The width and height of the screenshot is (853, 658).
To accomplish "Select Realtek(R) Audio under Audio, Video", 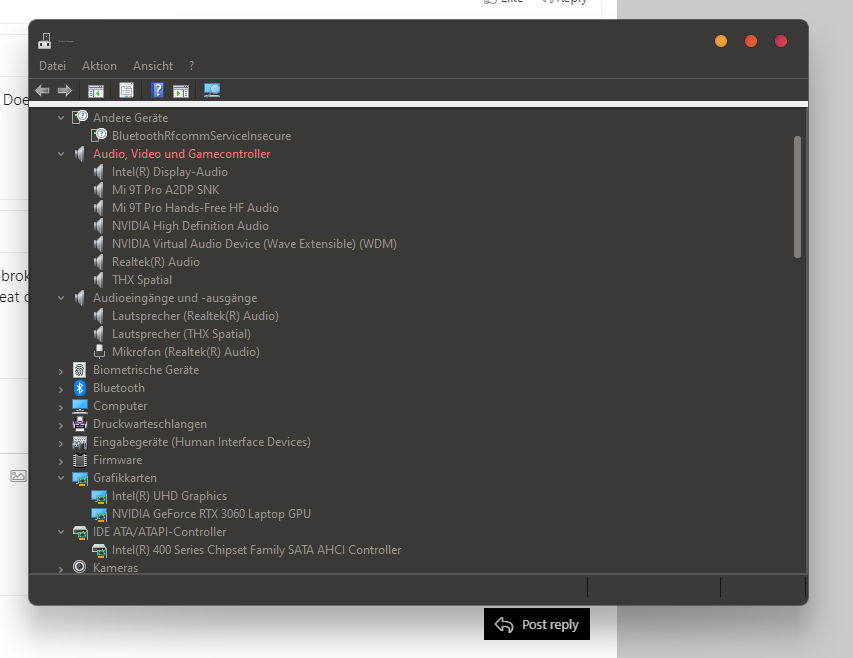I will (156, 262).
